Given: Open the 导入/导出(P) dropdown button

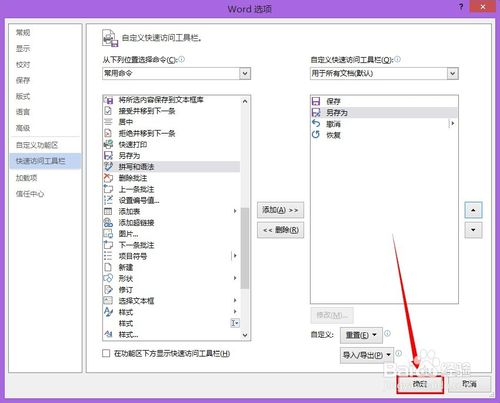Looking at the screenshot, I should point(367,355).
